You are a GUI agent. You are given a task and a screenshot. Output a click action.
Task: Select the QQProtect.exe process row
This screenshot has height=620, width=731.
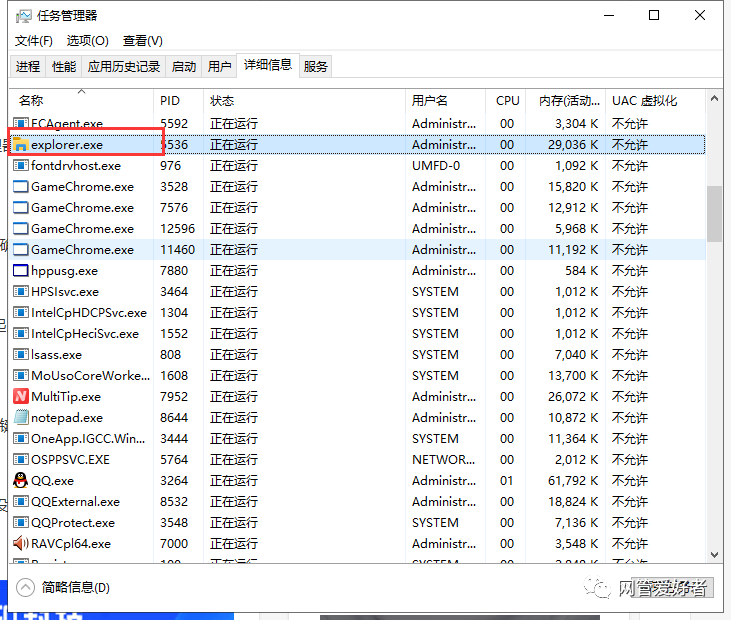click(x=357, y=523)
